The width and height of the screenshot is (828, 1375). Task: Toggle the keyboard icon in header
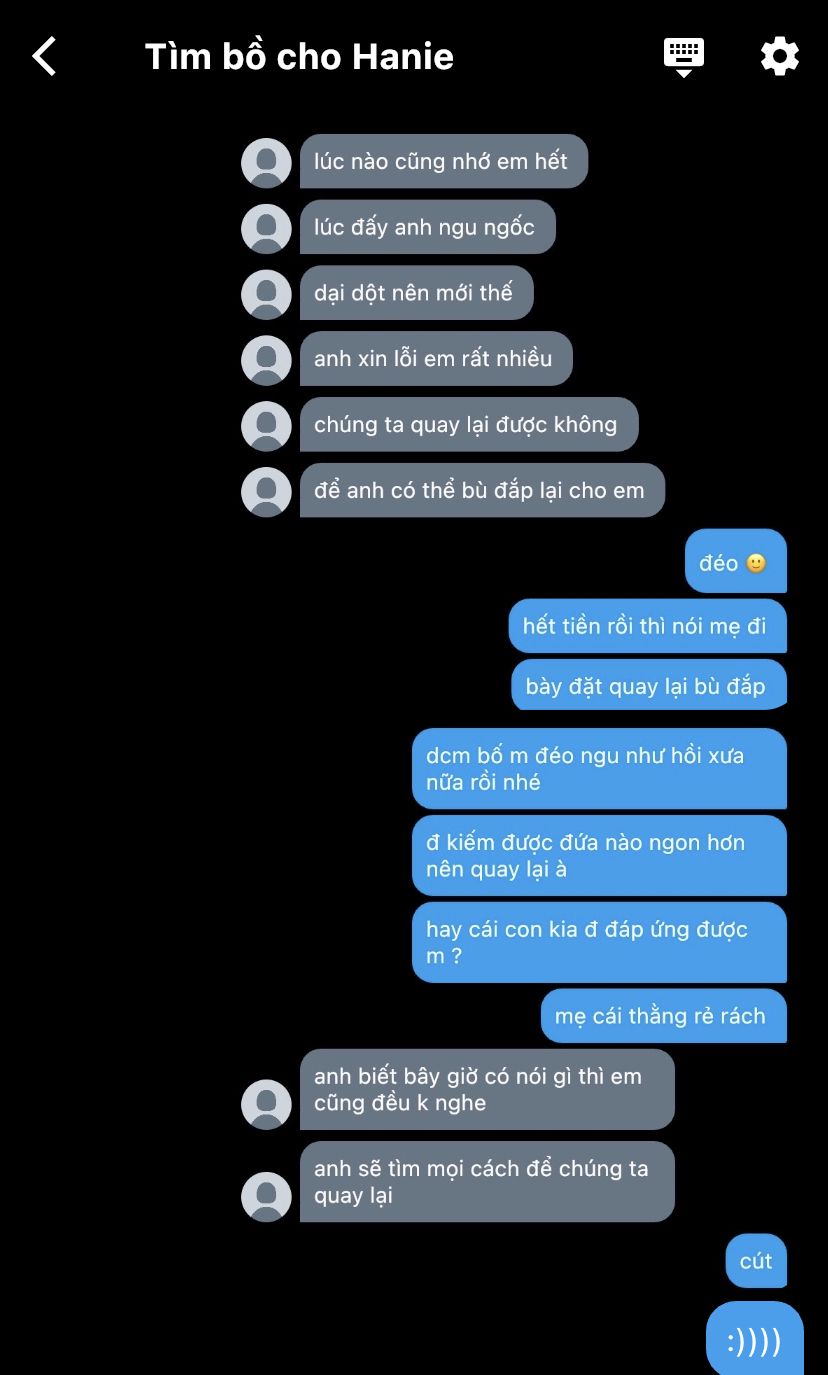pyautogui.click(x=684, y=57)
